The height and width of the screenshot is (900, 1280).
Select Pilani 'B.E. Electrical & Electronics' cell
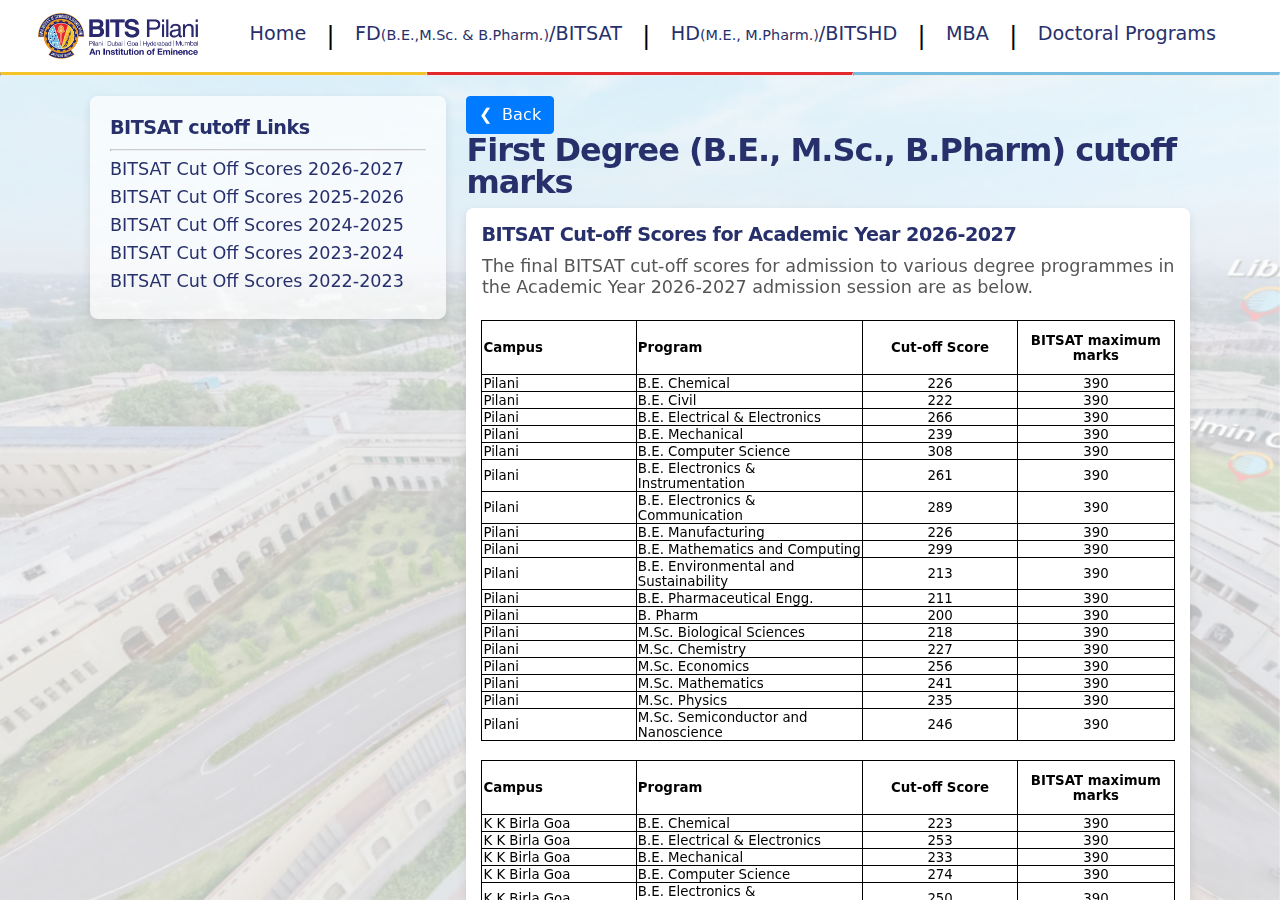[x=749, y=417]
